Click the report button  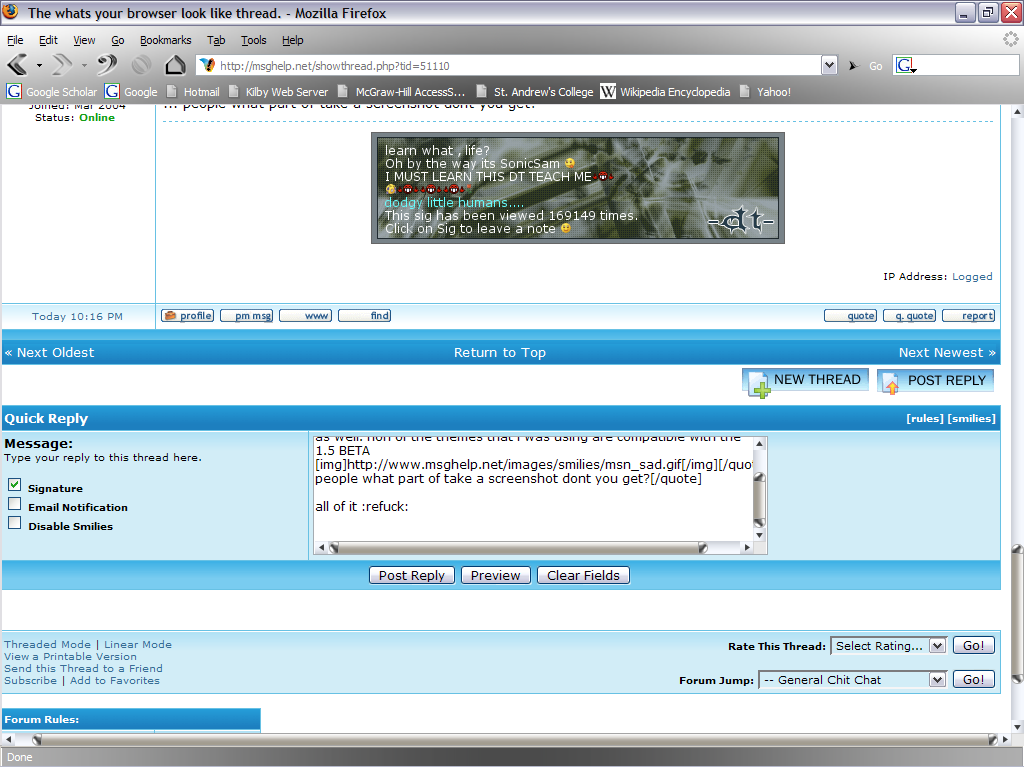point(968,316)
